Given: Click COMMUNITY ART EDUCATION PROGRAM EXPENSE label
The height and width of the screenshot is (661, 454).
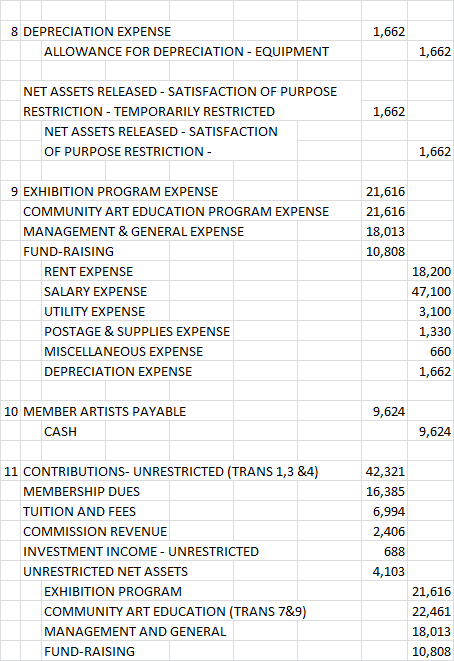Looking at the screenshot, I should pyautogui.click(x=176, y=211).
